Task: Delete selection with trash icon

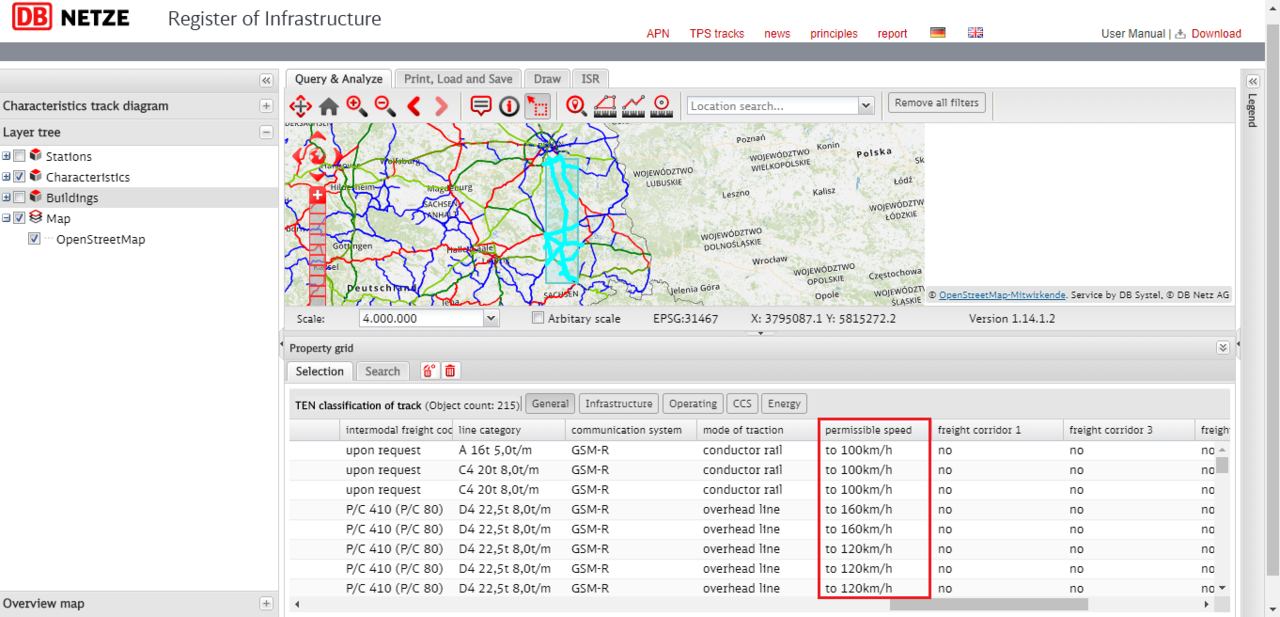Action: pos(451,371)
